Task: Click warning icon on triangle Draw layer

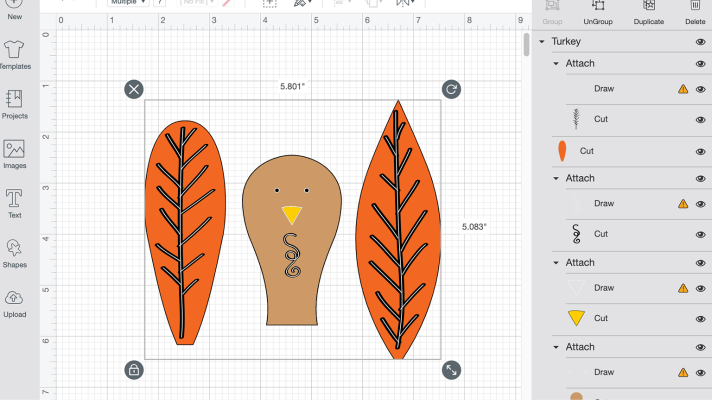Action: pos(683,288)
